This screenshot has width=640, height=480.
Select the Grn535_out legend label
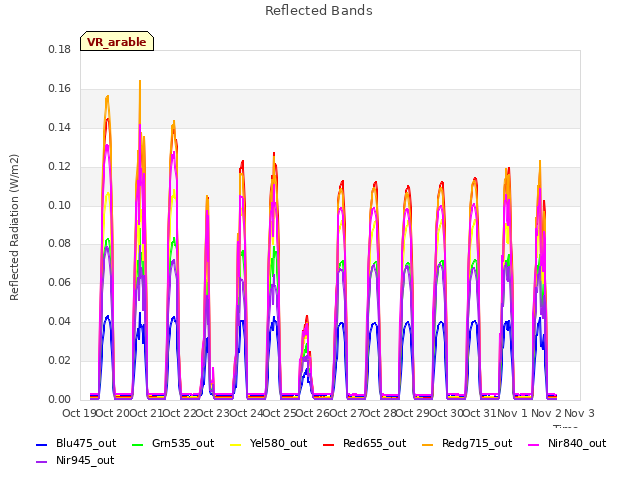point(183,443)
